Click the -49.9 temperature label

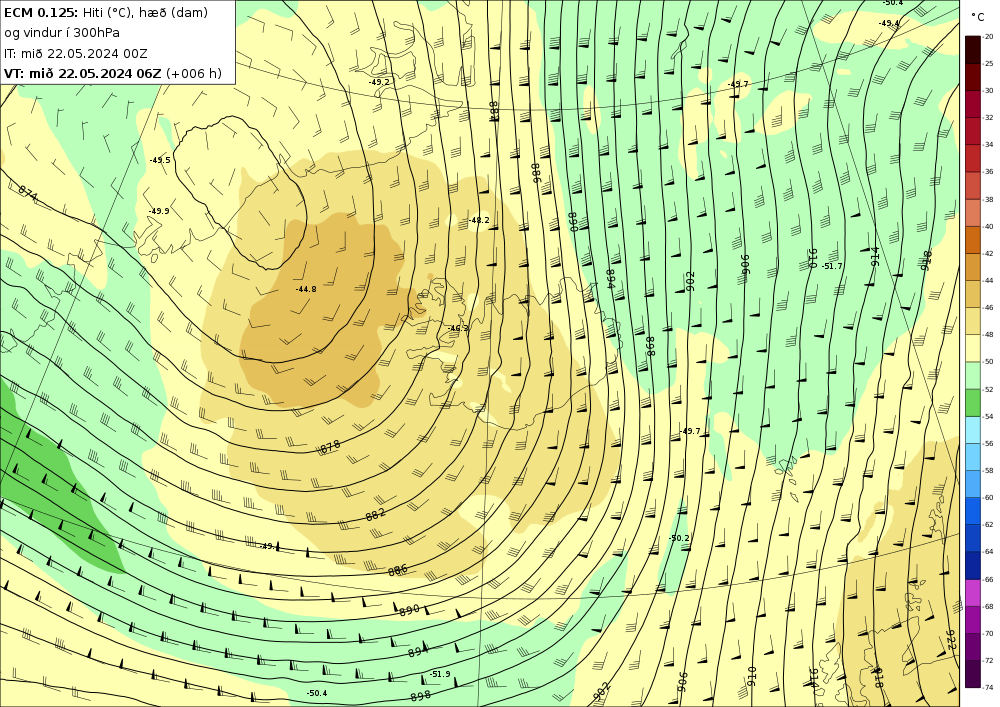pos(159,211)
